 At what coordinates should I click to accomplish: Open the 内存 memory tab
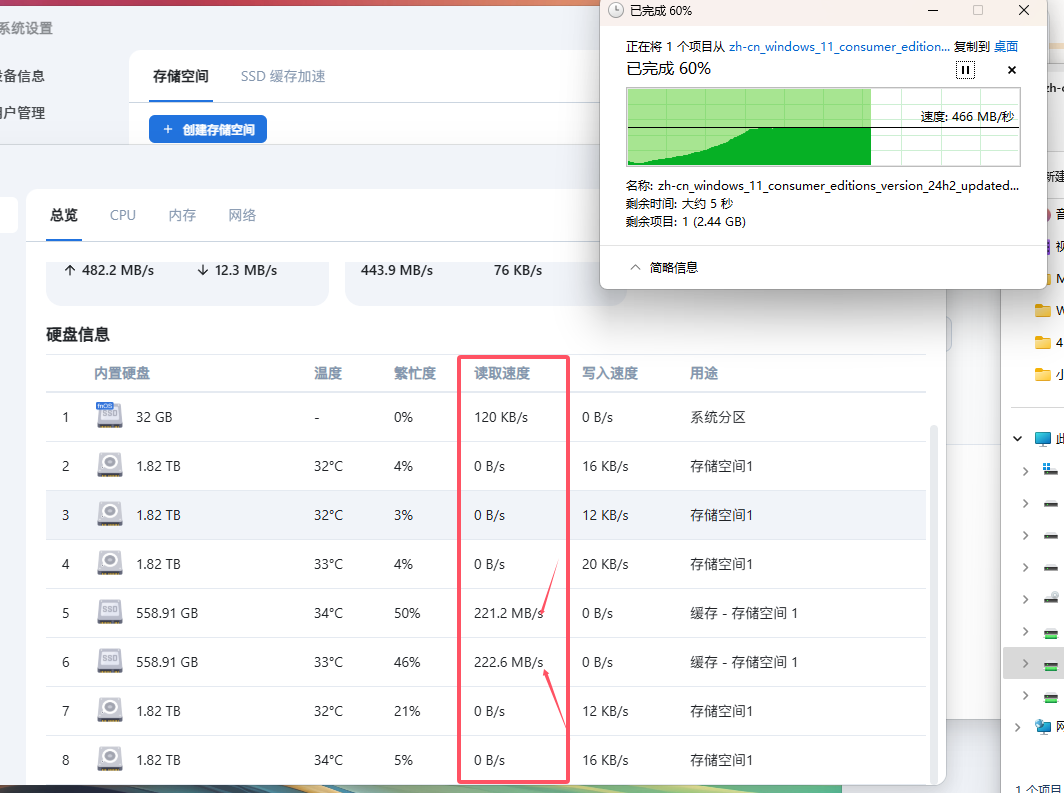point(182,215)
